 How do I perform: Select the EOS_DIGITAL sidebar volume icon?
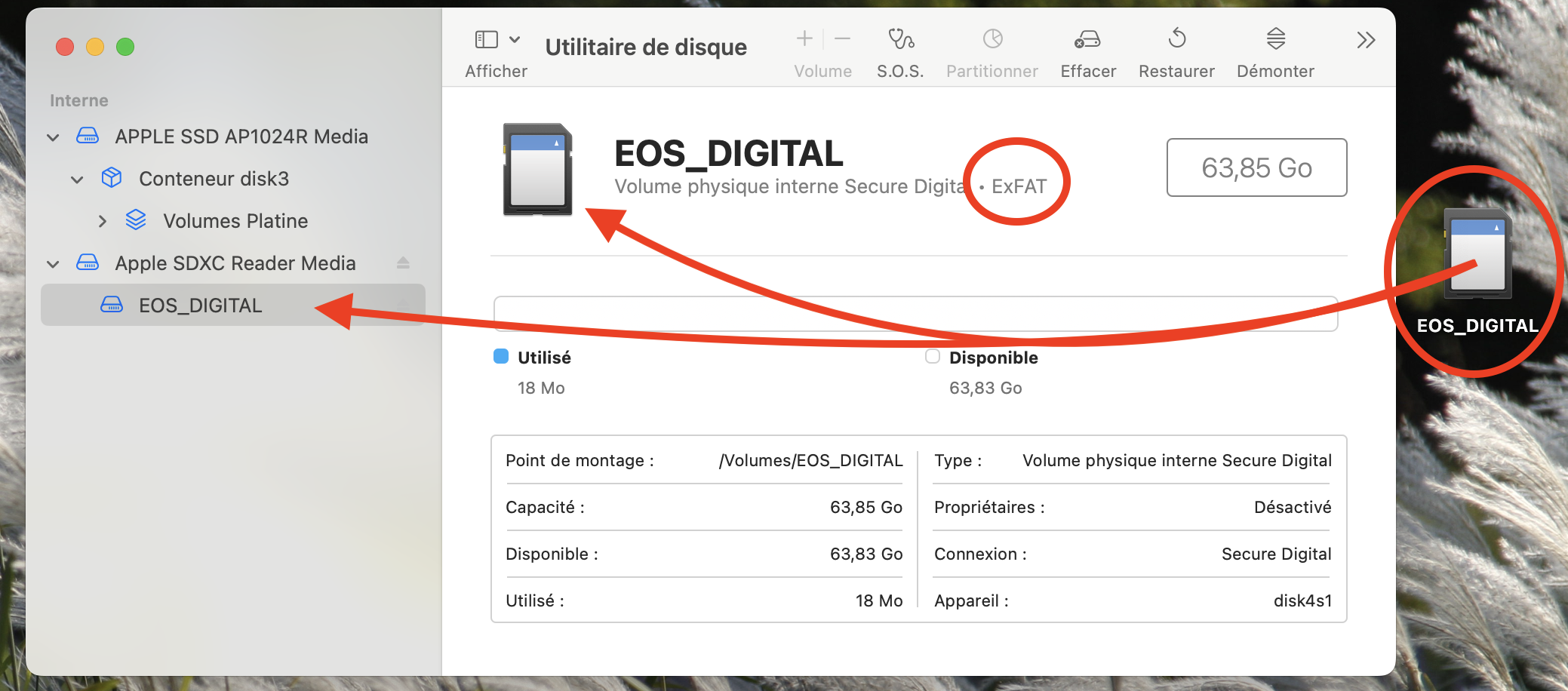point(112,305)
